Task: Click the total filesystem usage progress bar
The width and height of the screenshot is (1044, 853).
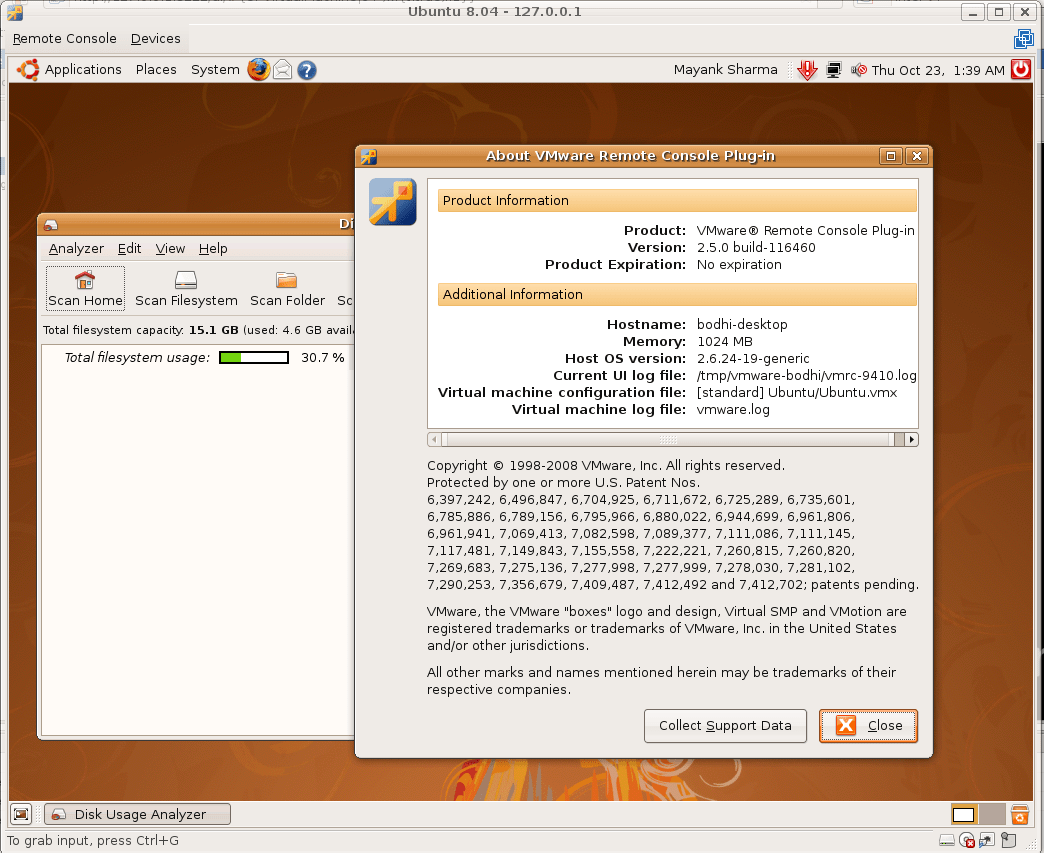Action: coord(254,358)
